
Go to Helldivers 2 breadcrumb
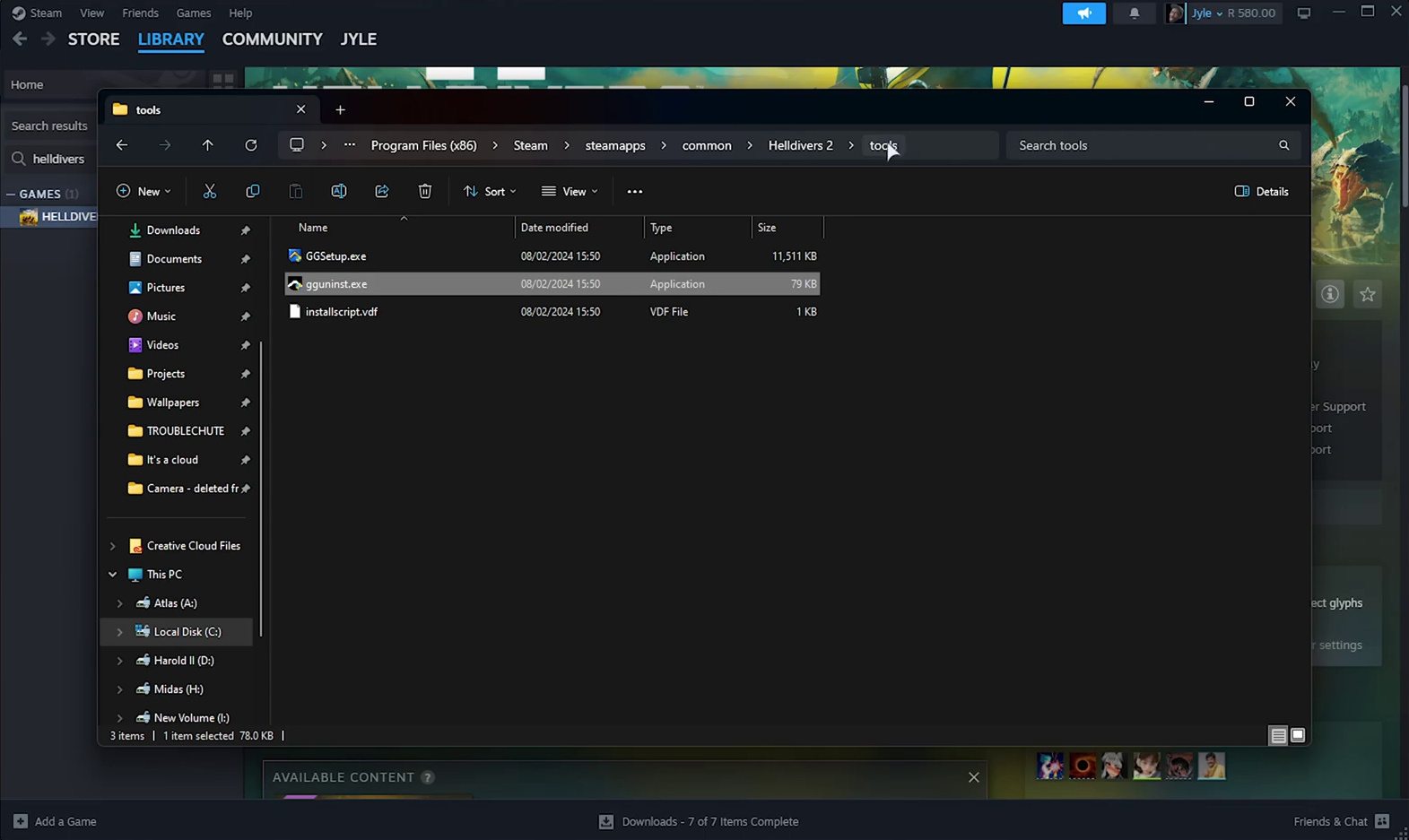coord(801,145)
